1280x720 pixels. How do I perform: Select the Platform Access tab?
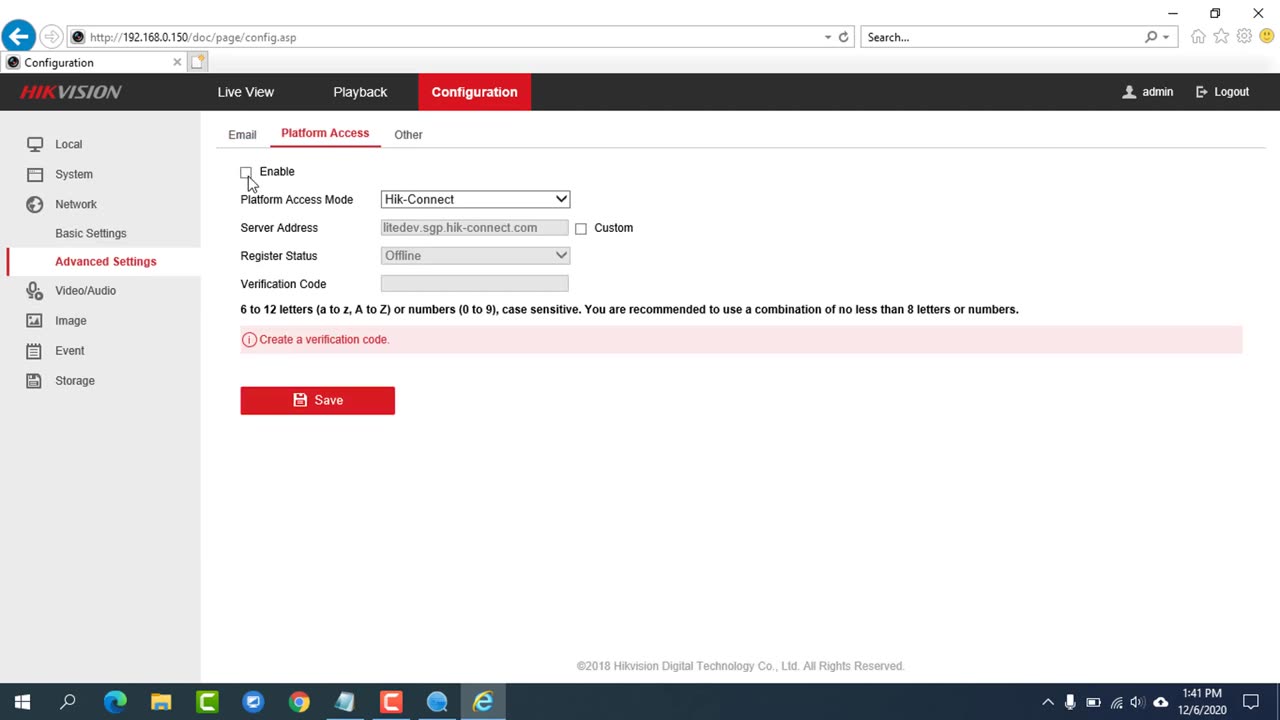click(x=325, y=133)
